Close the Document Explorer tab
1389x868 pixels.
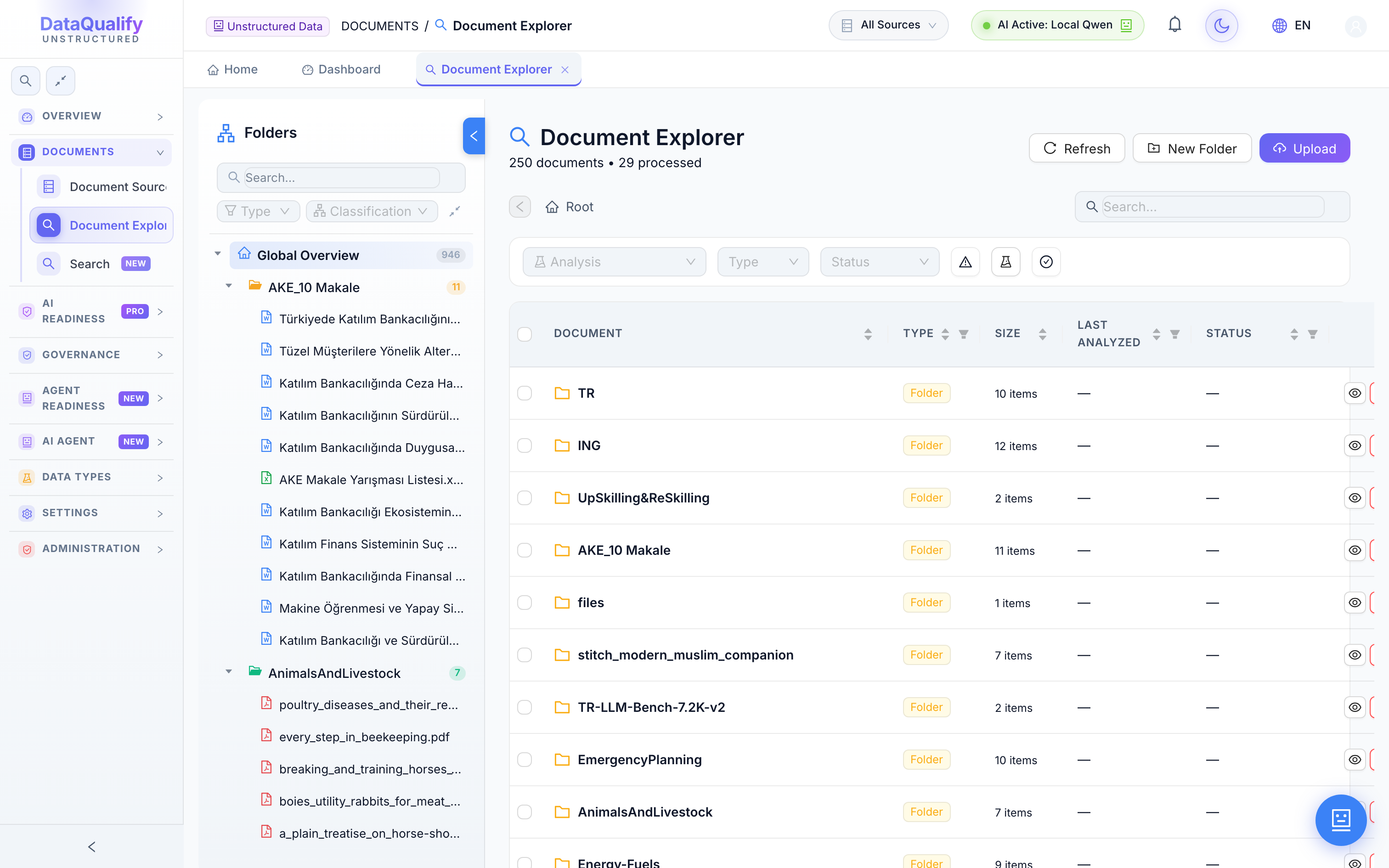[565, 69]
